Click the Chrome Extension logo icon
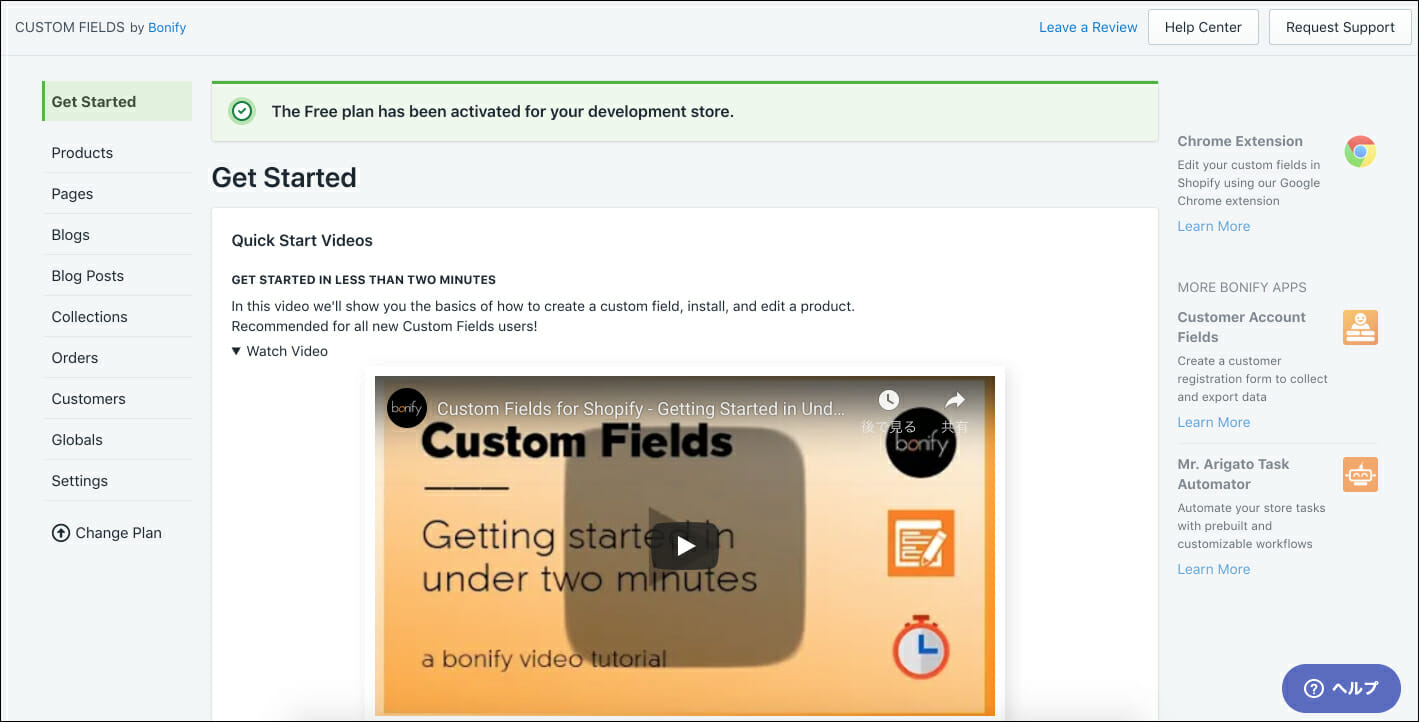 tap(1360, 152)
